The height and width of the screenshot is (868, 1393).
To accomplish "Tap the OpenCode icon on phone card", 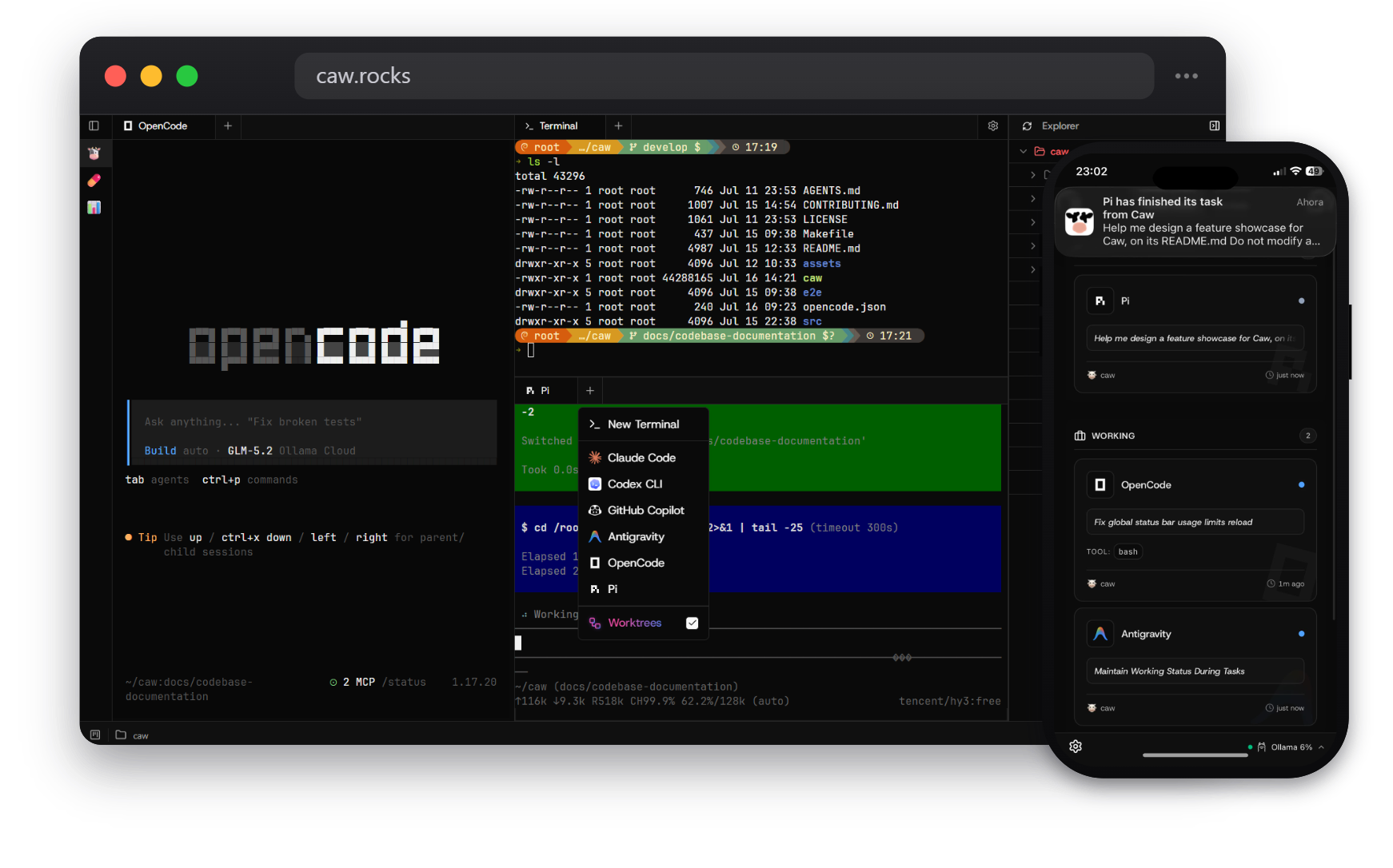I will point(1100,485).
